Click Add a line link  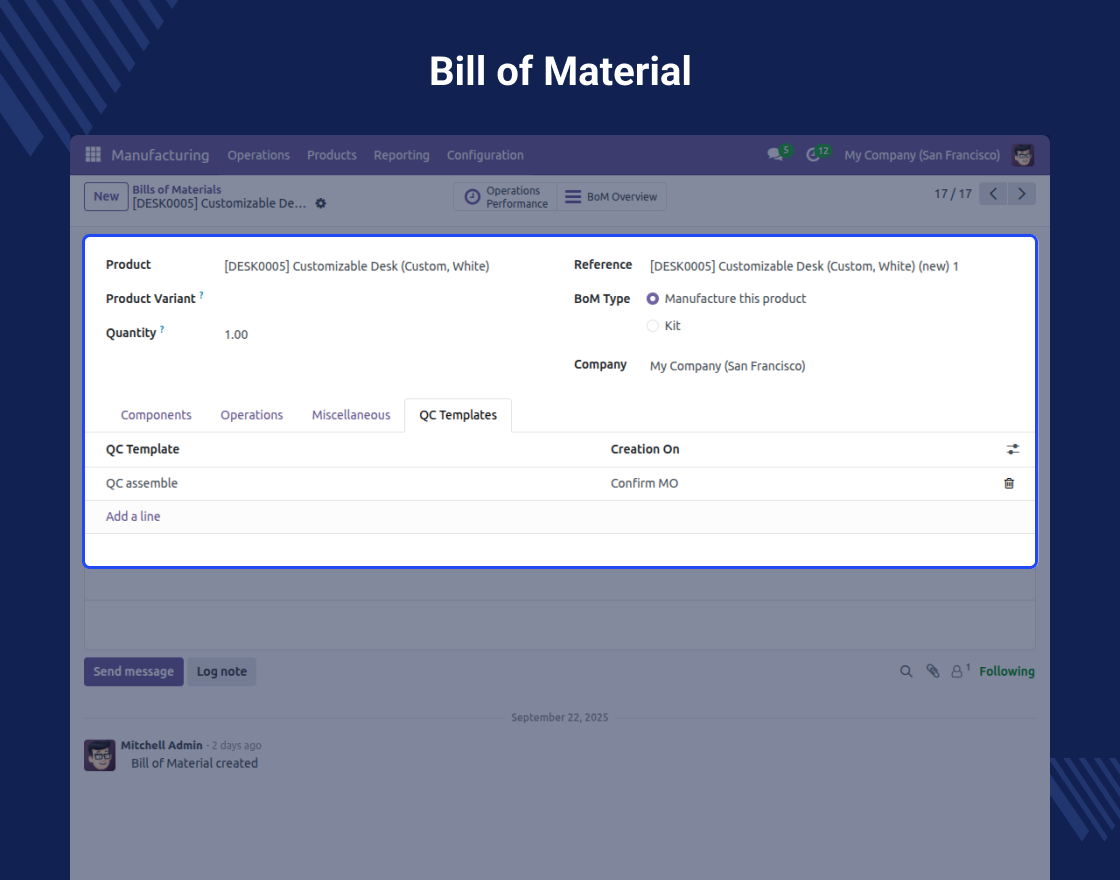click(133, 516)
